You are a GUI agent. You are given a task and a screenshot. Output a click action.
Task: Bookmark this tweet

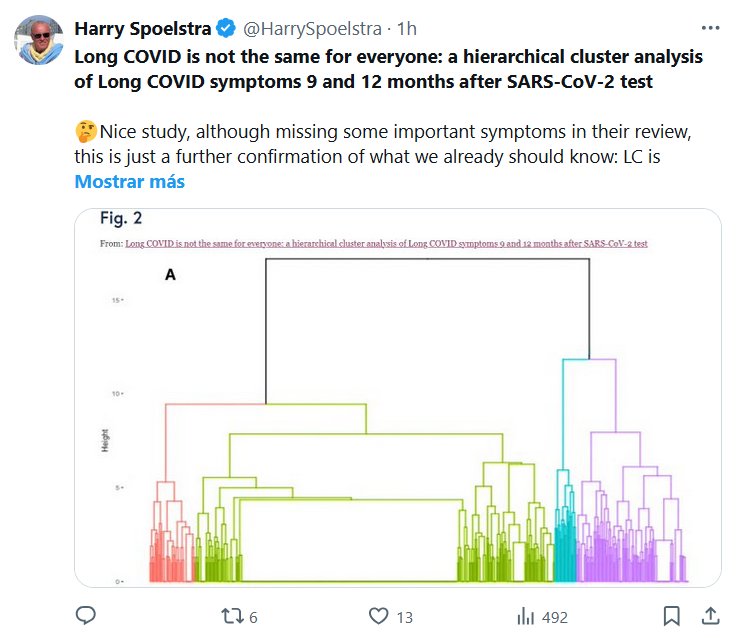[673, 615]
